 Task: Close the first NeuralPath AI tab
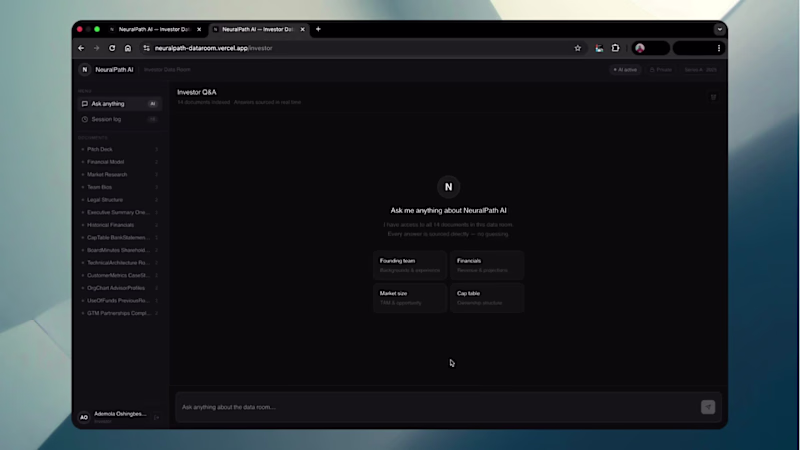tap(199, 30)
